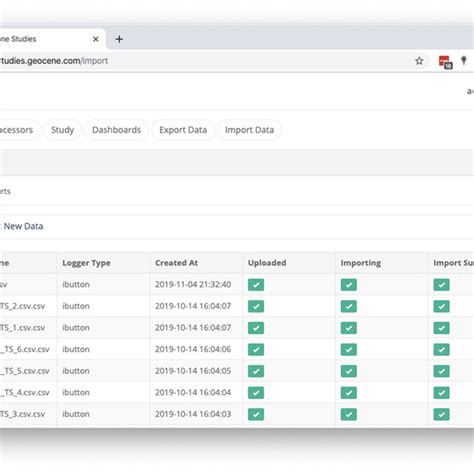Select the Import Data nav button
This screenshot has height=474, width=474.
[249, 130]
